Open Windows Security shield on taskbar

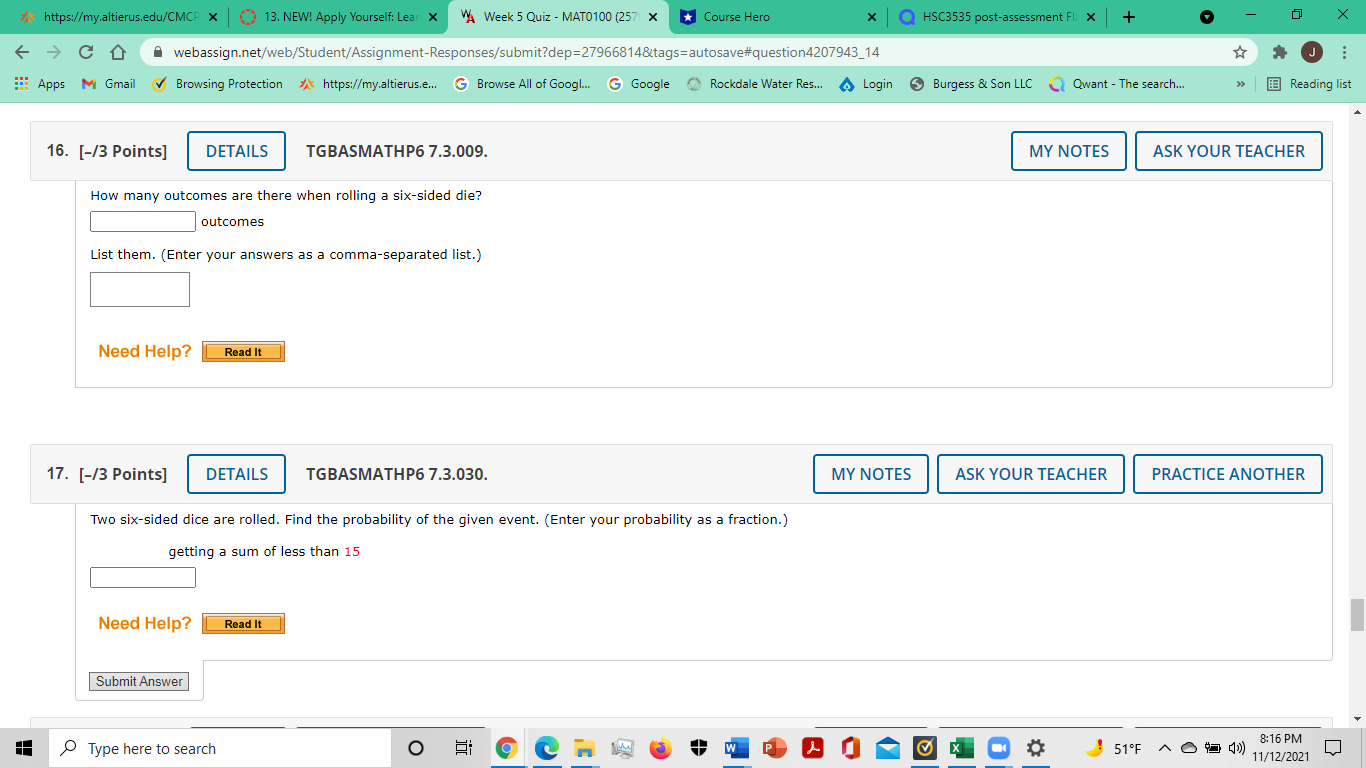tap(699, 748)
